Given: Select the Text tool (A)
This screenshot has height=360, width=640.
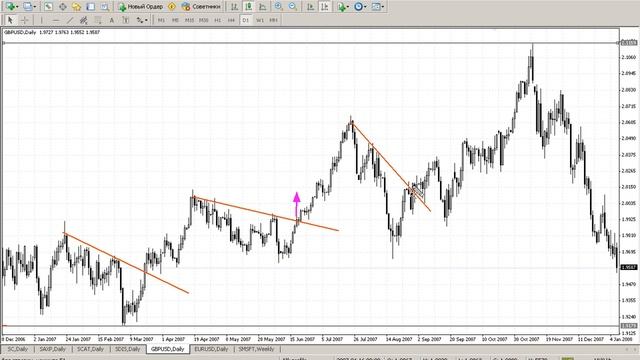Looking at the screenshot, I should click(111, 20).
